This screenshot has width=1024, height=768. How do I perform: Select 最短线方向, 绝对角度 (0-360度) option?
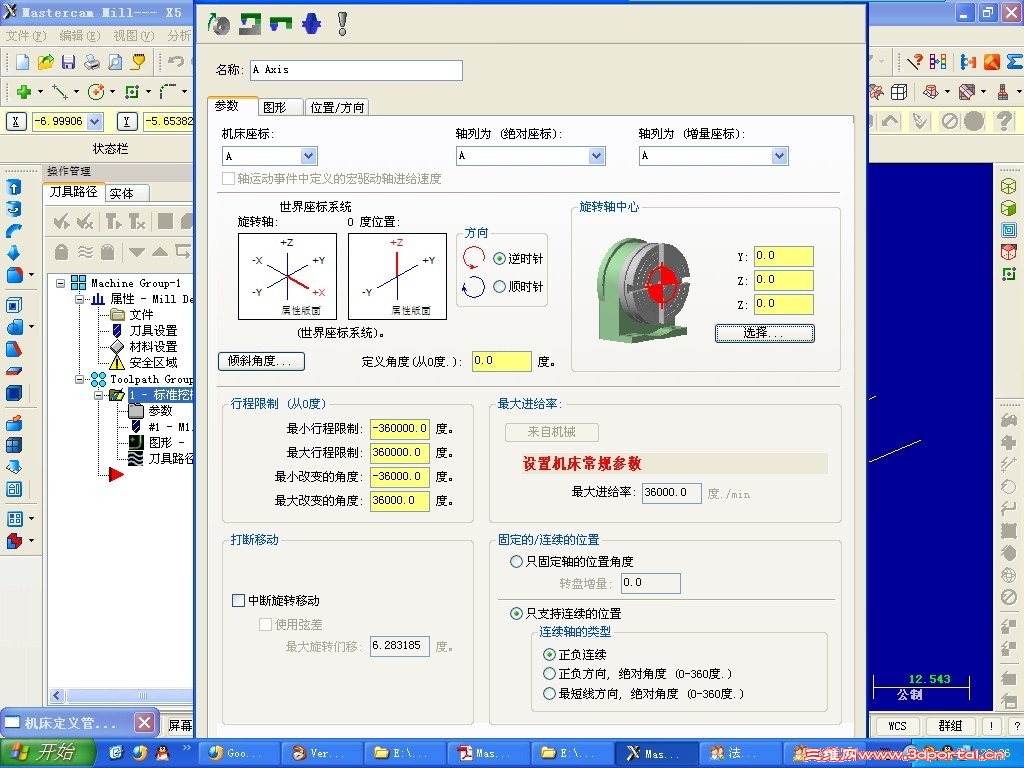click(549, 694)
